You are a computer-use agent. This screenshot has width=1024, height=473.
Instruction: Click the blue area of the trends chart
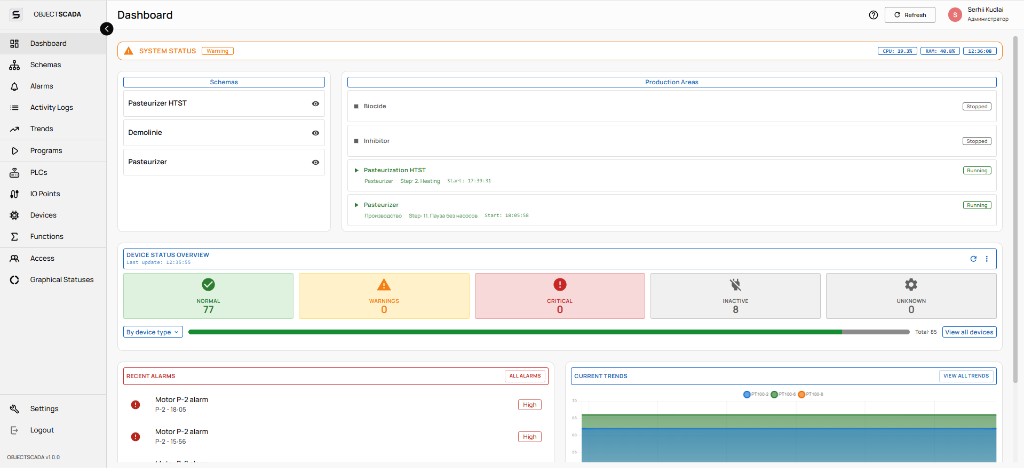[789, 446]
